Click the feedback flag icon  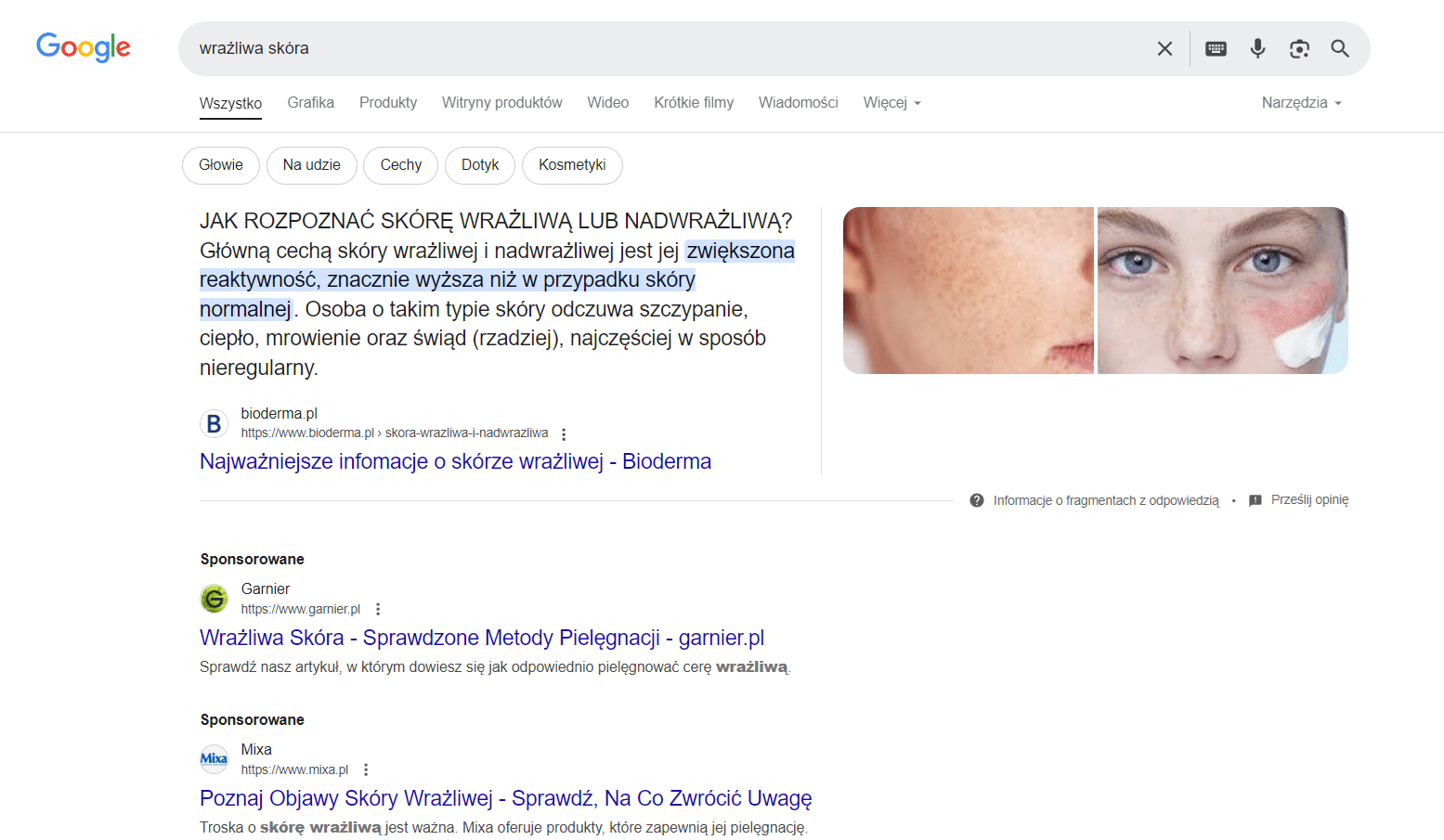click(1255, 500)
